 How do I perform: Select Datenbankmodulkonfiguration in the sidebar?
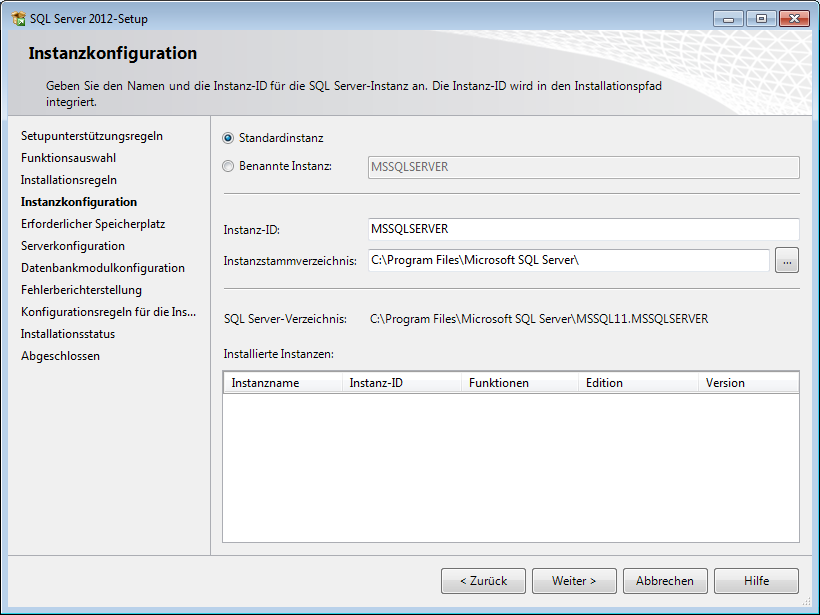pos(103,268)
